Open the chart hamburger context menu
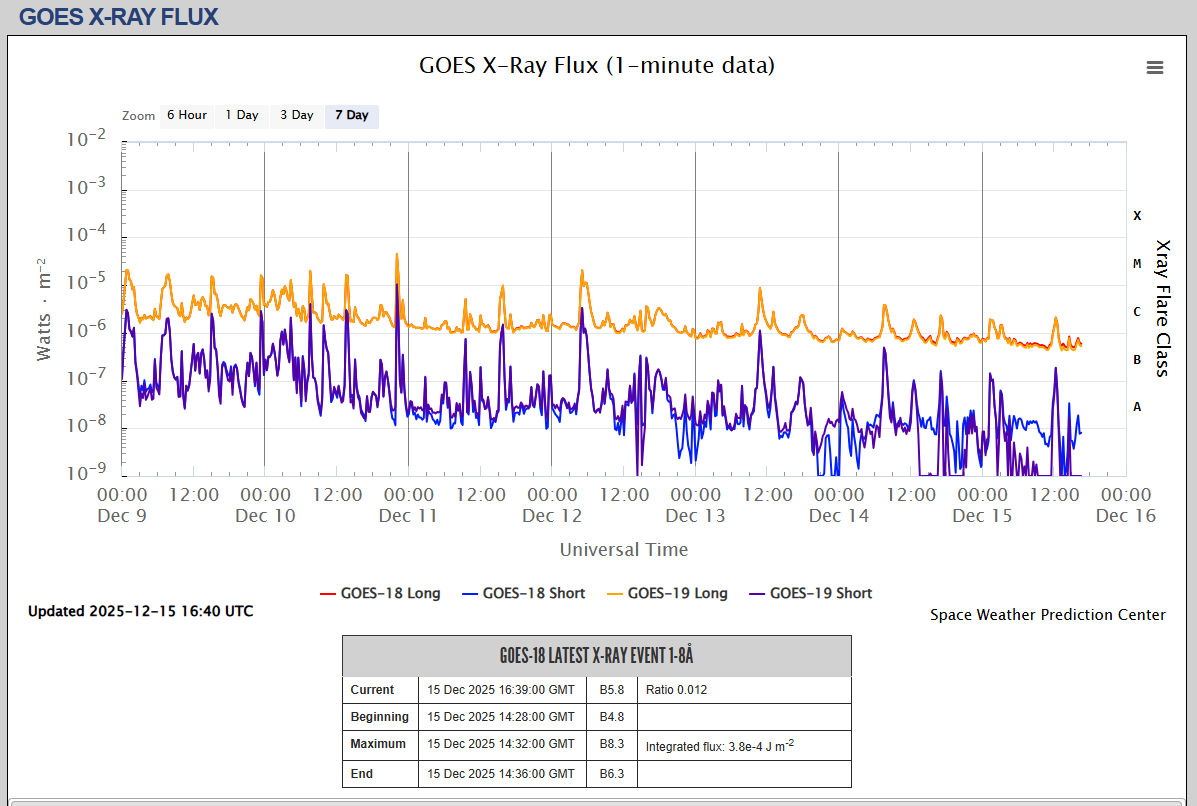The width and height of the screenshot is (1197, 806). coord(1155,68)
